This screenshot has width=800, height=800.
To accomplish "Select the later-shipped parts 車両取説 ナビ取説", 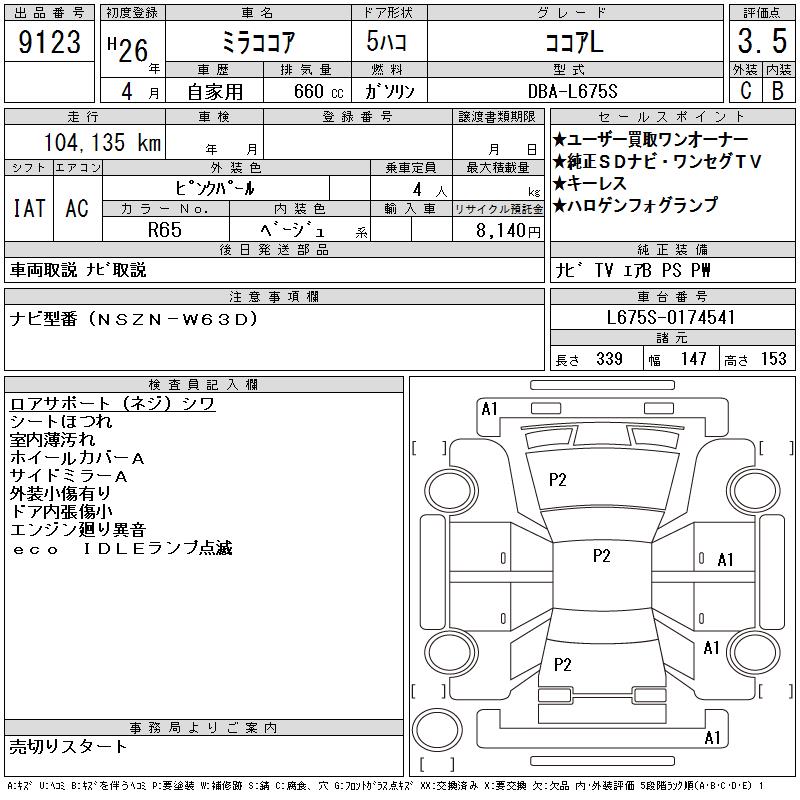I will [x=78, y=270].
